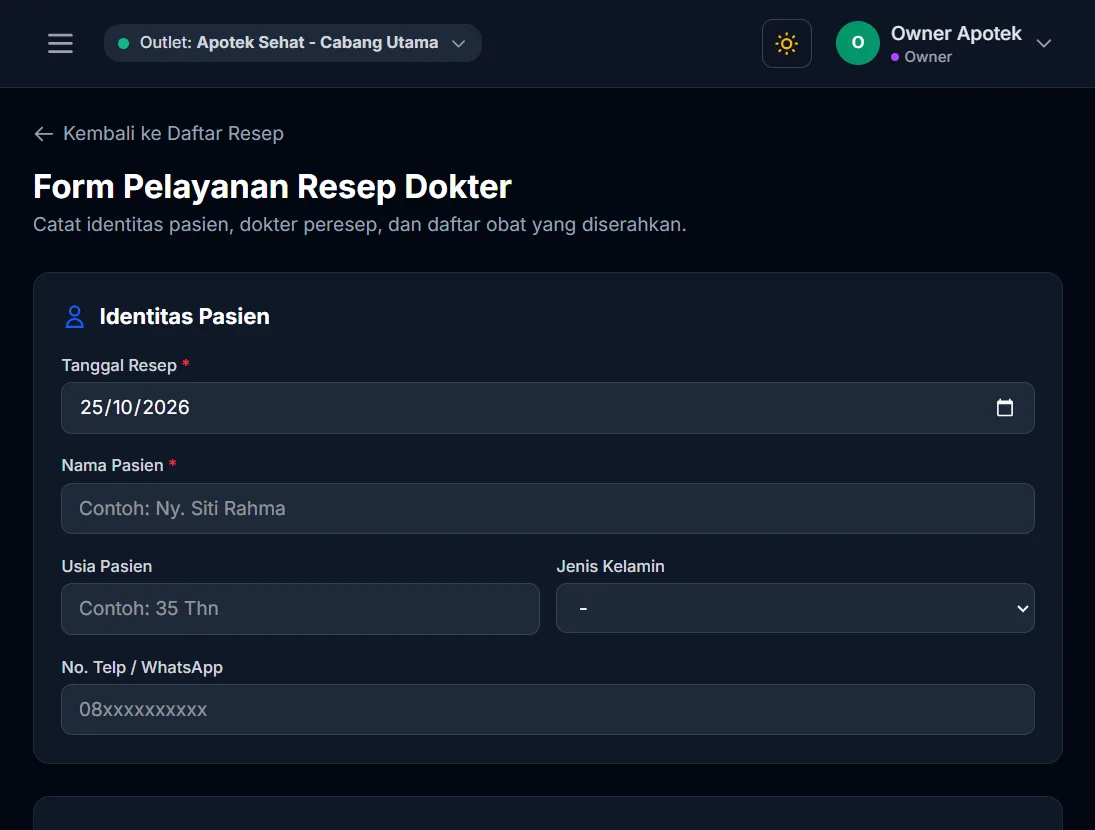Toggle light mode with sun icon
The height and width of the screenshot is (830, 1095).
[x=786, y=43]
